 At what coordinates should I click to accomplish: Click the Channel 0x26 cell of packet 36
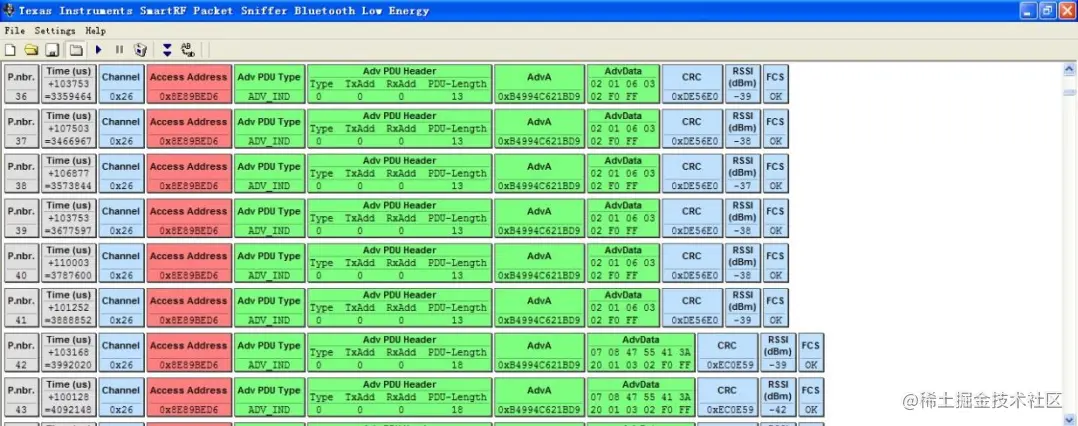tap(121, 84)
